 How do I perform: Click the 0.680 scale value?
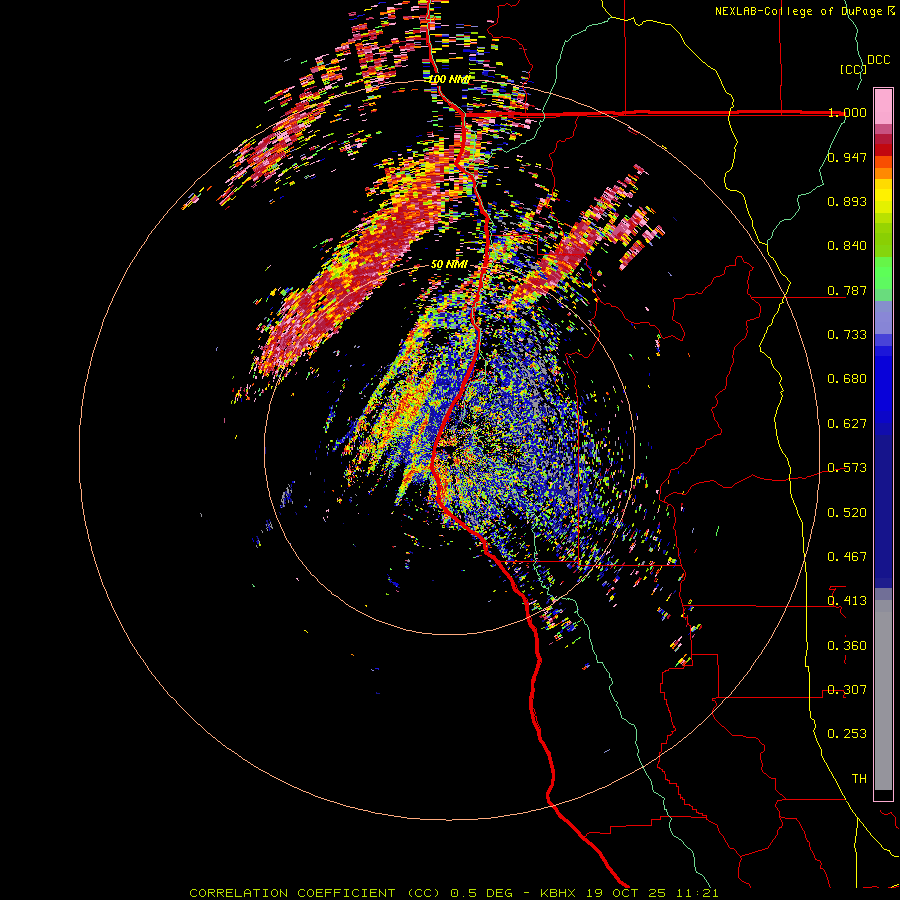tap(847, 378)
